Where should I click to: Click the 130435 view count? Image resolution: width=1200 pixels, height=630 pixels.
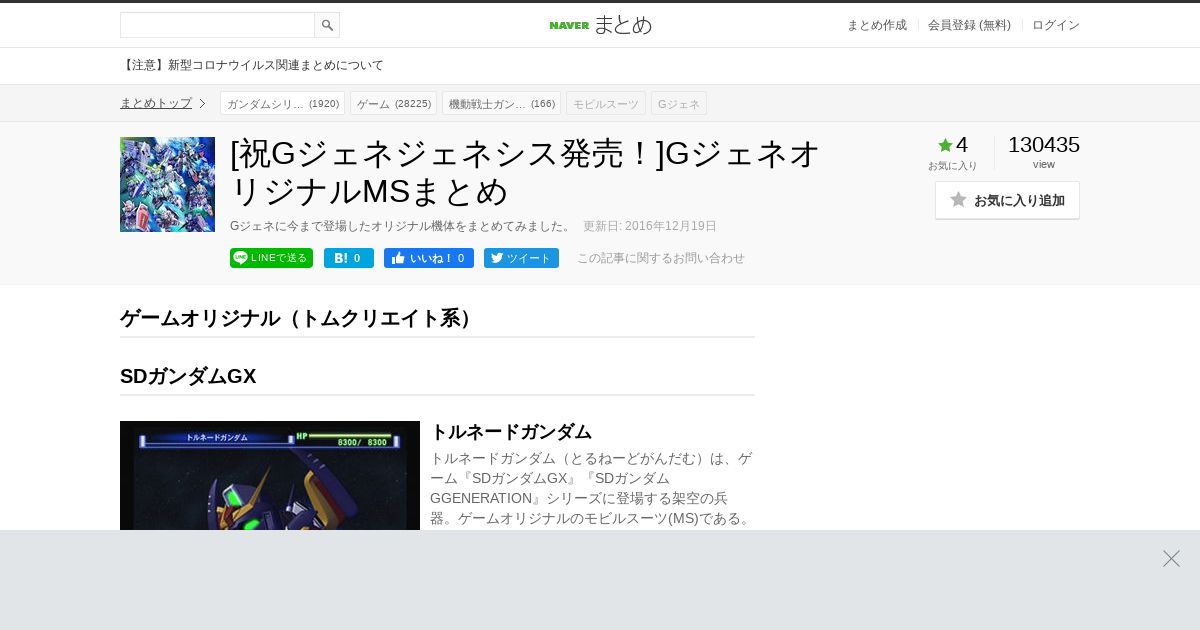point(1043,146)
